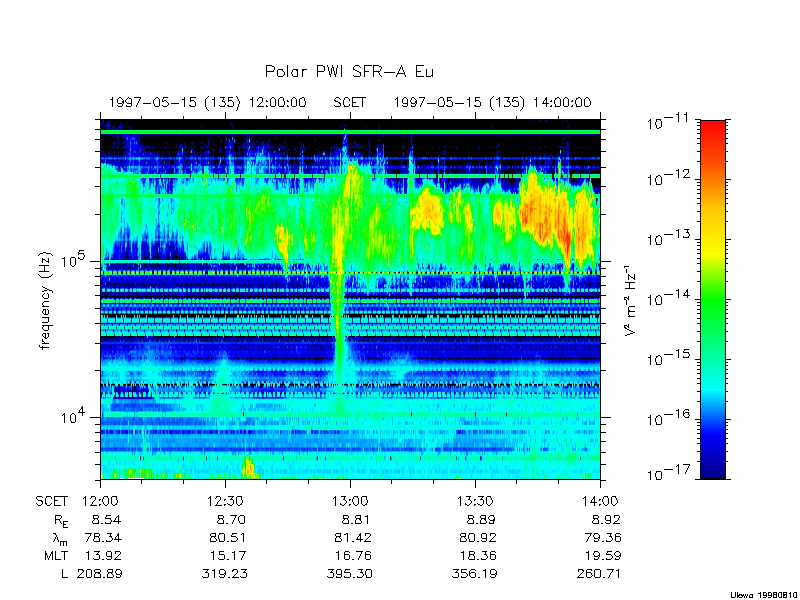
Task: Click the 12:30 time axis tick label
Action: [x=225, y=501]
